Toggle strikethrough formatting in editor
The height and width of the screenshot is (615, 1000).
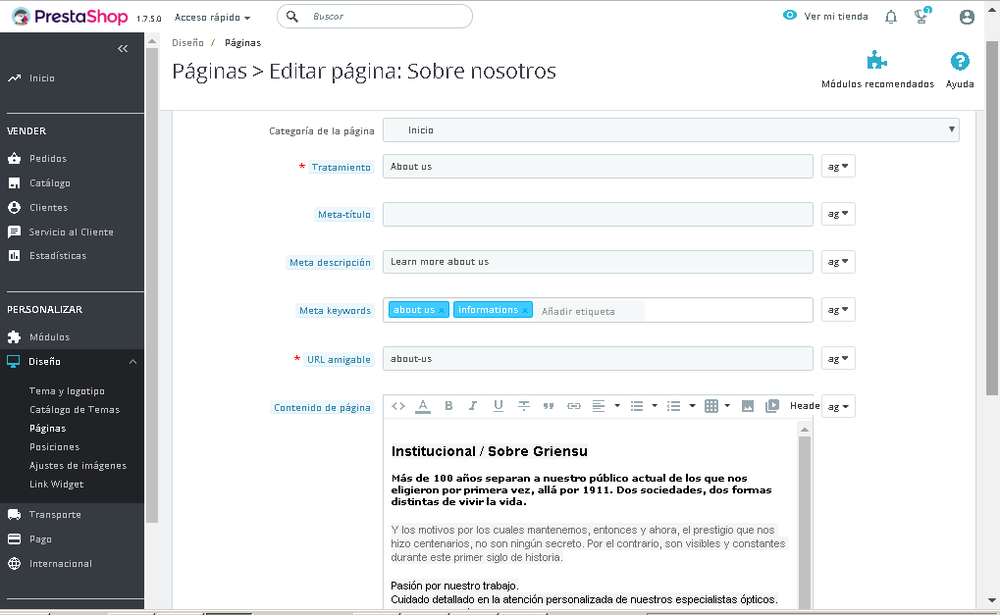click(x=524, y=406)
